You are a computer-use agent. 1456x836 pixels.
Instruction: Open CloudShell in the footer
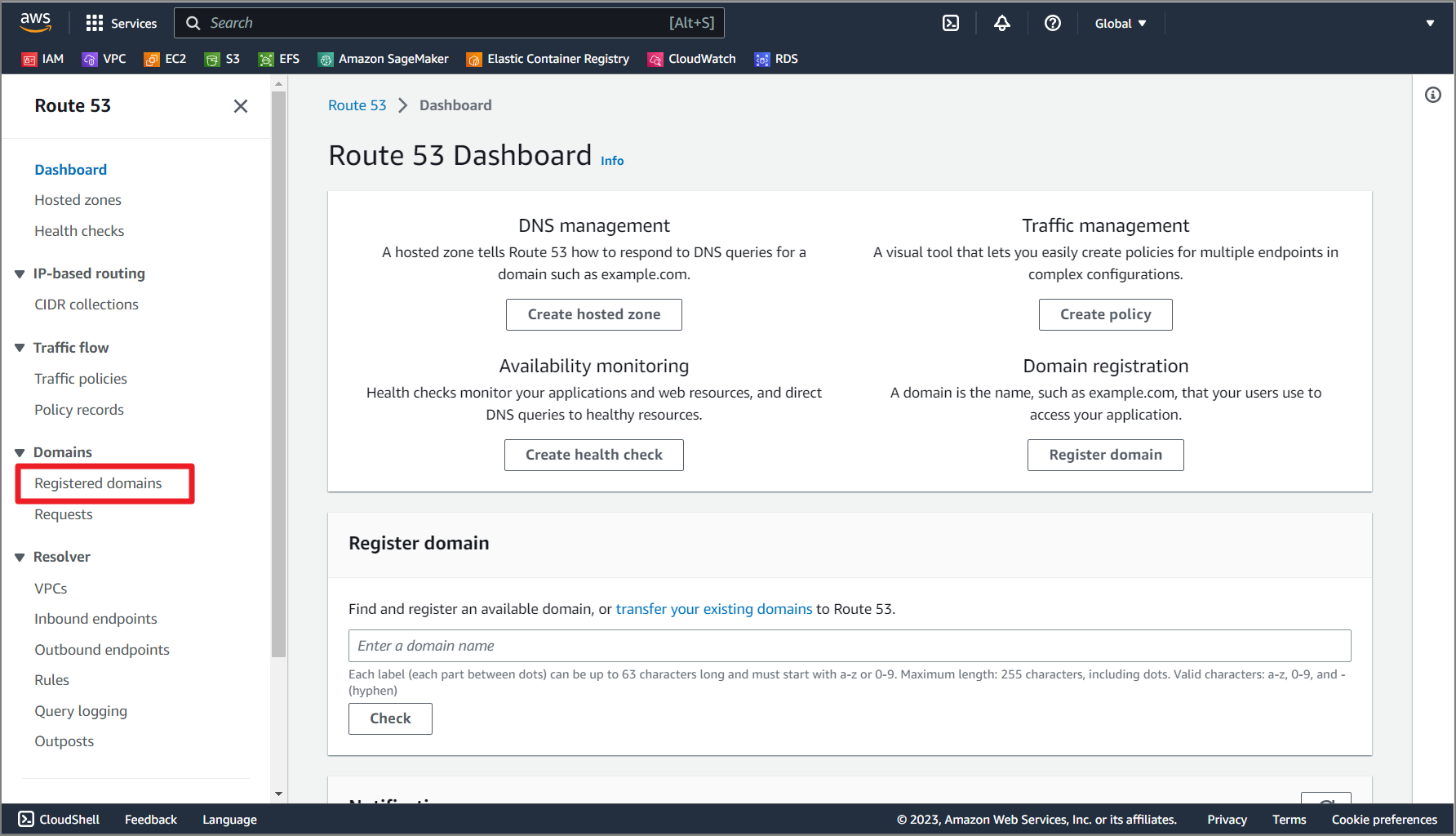pyautogui.click(x=59, y=819)
